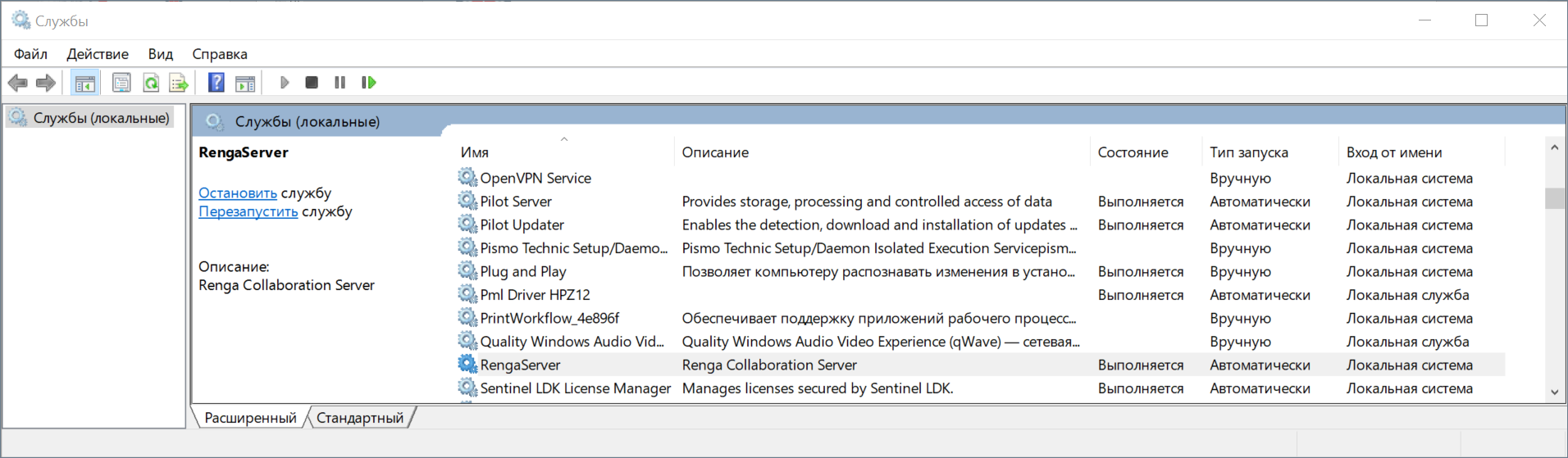Stop the service with the square icon

312,83
